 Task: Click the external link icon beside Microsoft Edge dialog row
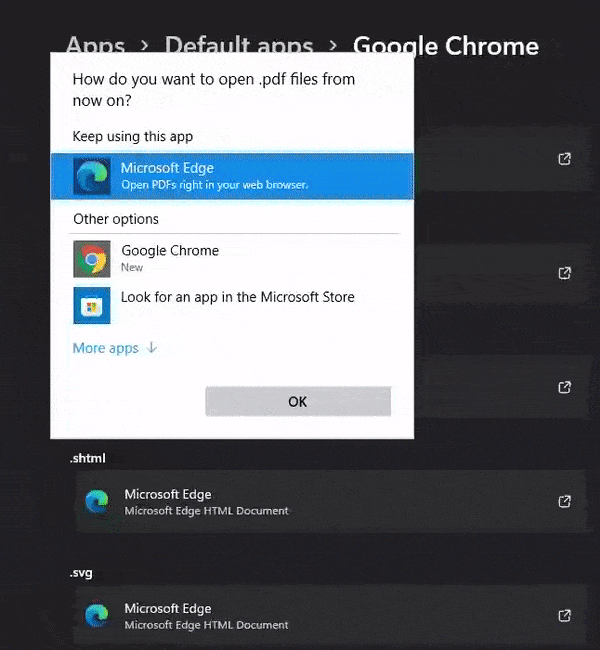tap(564, 159)
